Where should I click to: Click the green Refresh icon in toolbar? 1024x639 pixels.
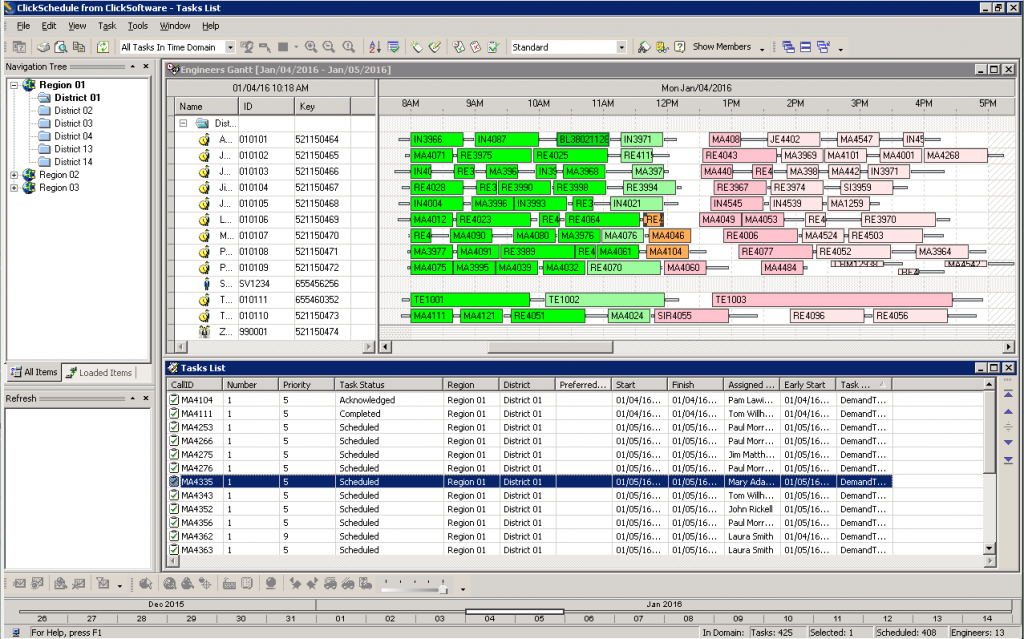coord(103,47)
